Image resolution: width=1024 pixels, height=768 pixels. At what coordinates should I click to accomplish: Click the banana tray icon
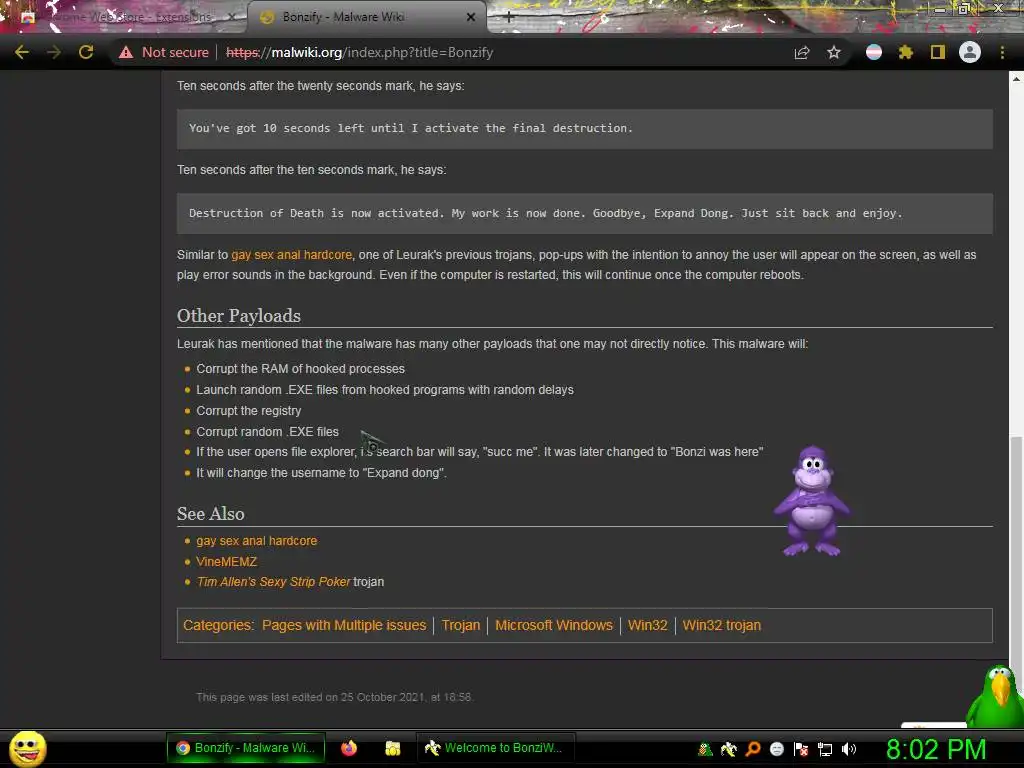point(729,749)
